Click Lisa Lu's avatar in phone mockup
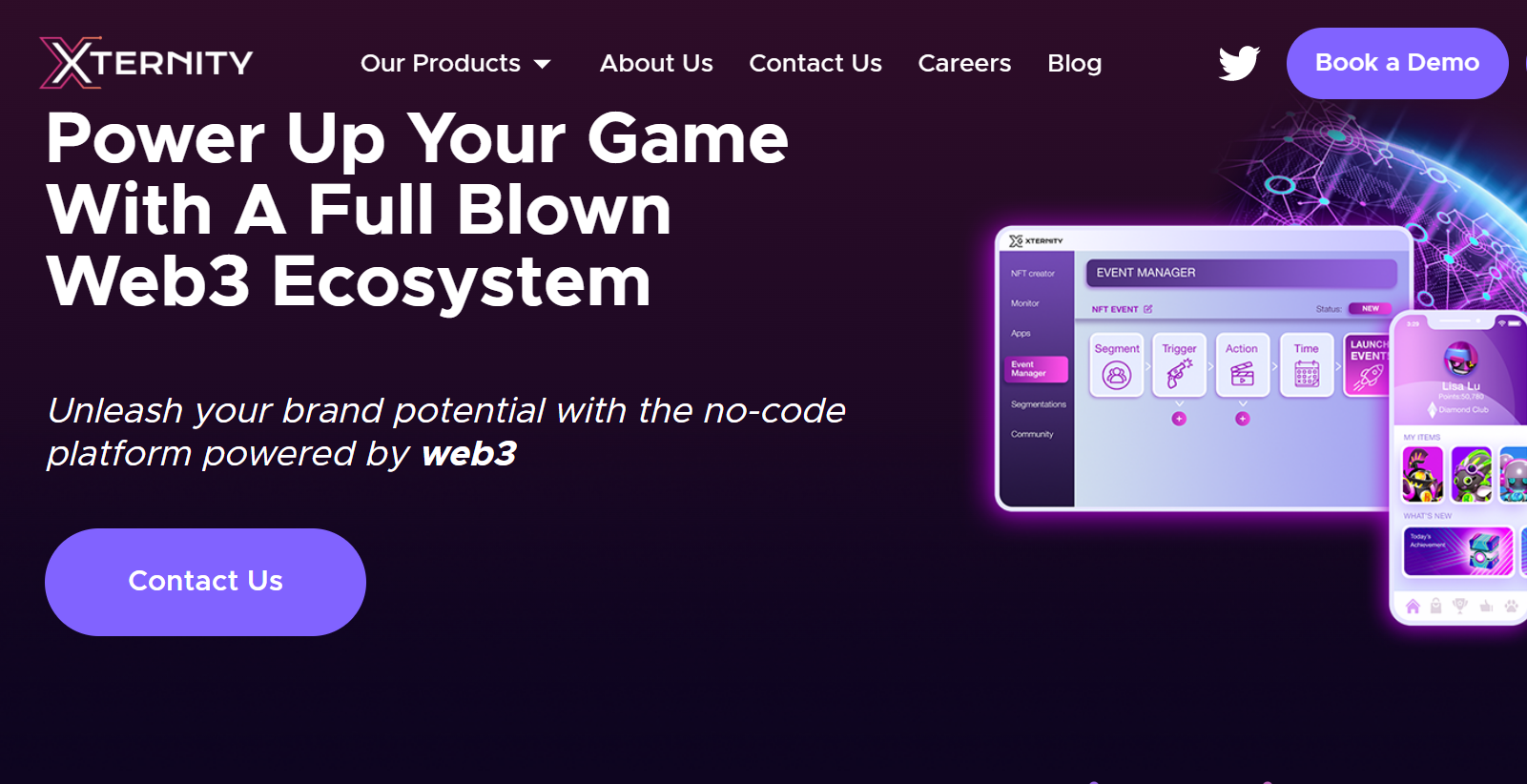The width and height of the screenshot is (1527, 784). pyautogui.click(x=1460, y=360)
